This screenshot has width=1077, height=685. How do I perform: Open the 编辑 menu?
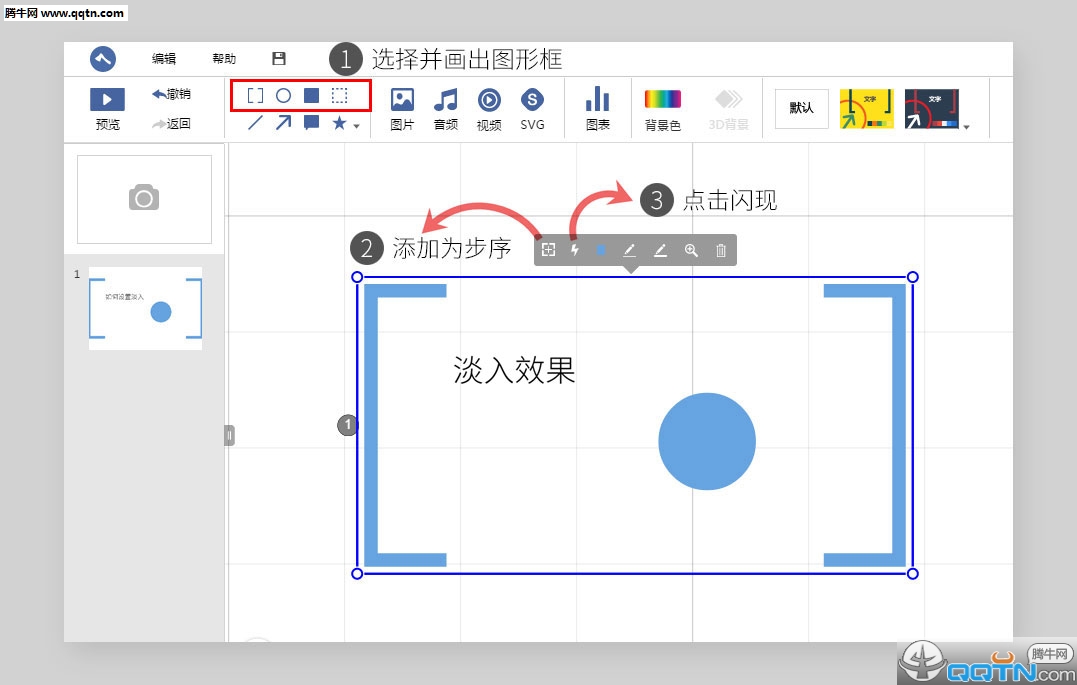(x=164, y=59)
